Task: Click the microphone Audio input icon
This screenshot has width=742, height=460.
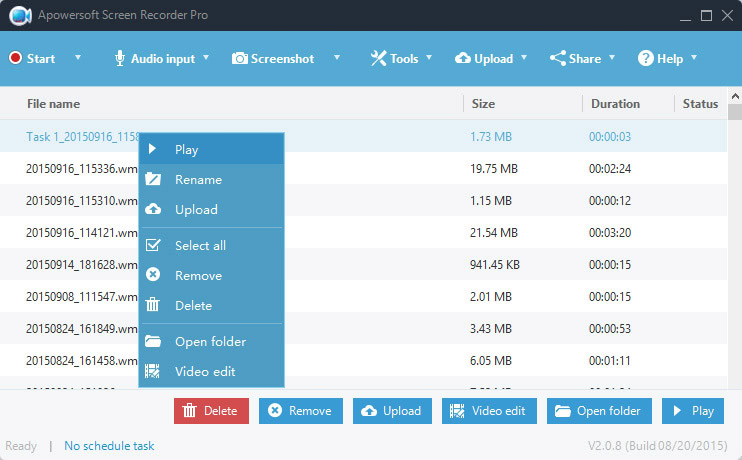Action: [x=120, y=58]
